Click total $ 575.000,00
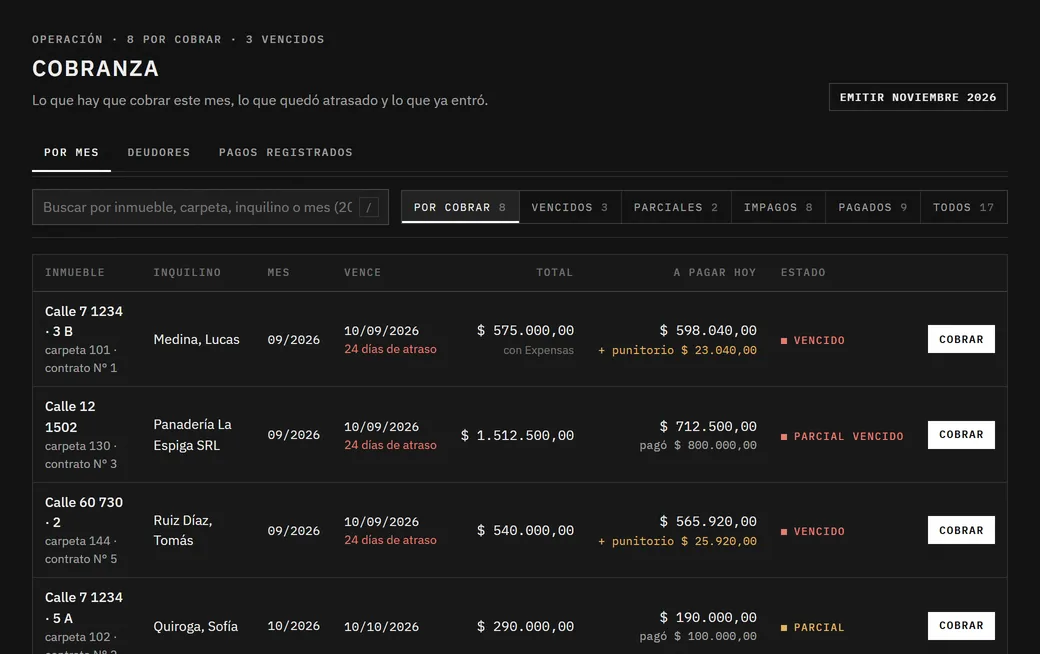Screen dimensions: 1040x654 coord(525,330)
